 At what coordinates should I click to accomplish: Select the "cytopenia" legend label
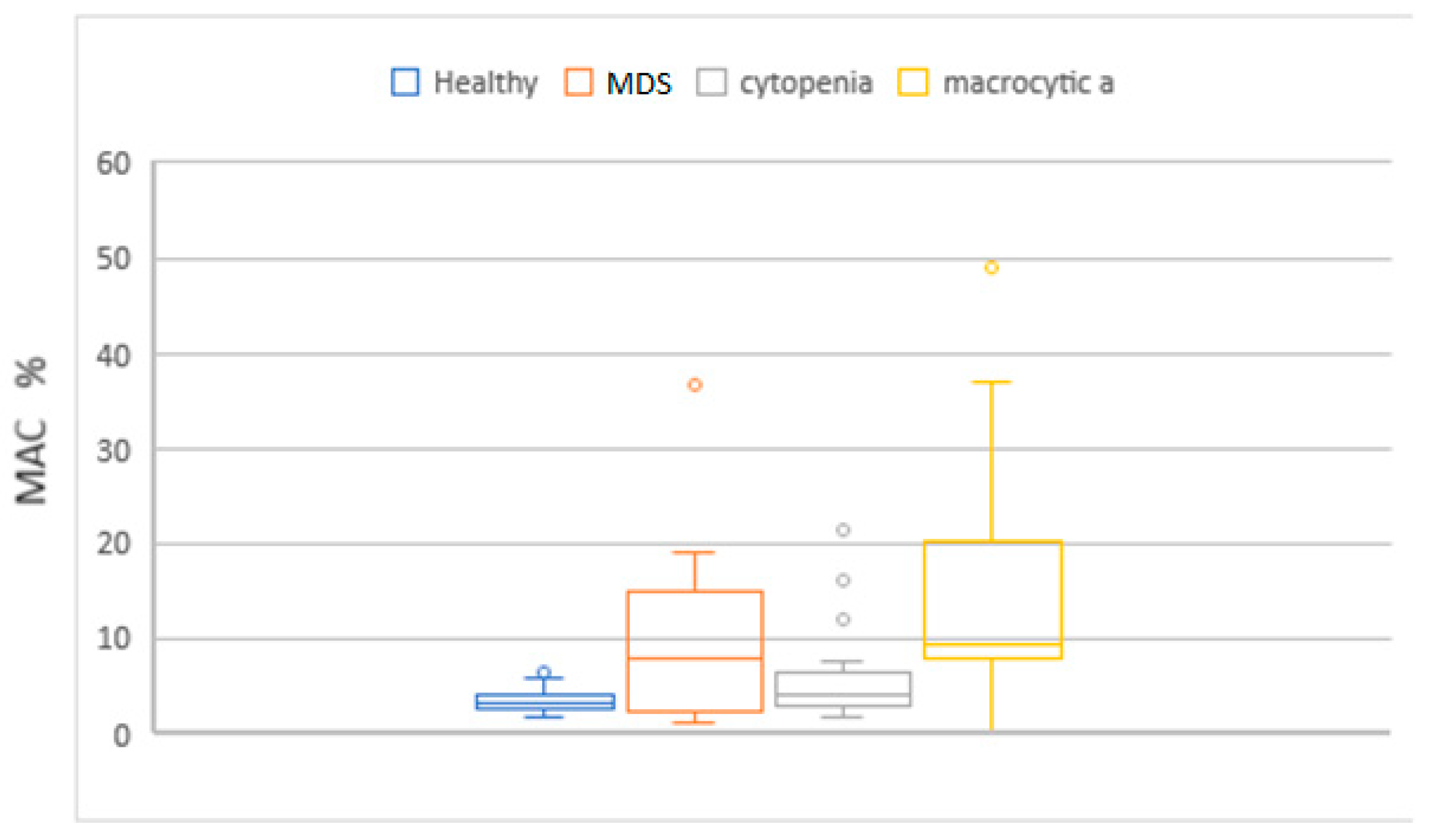806,83
